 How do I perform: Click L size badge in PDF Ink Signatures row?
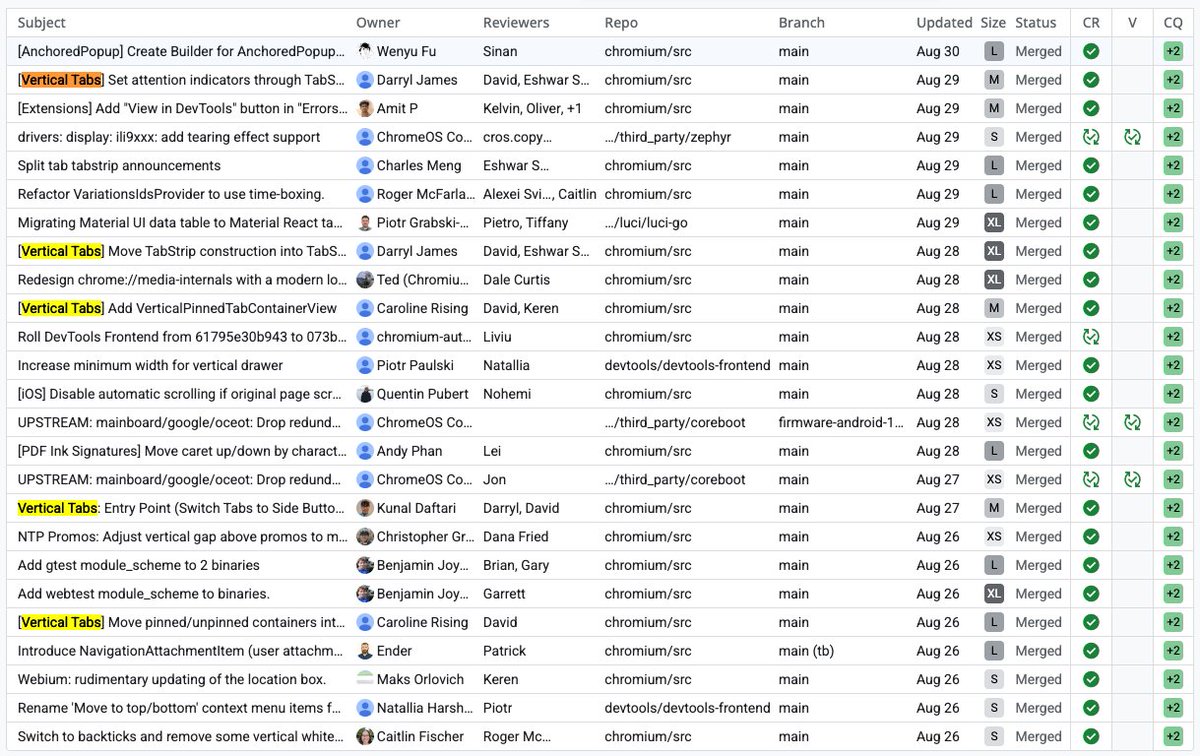click(994, 451)
